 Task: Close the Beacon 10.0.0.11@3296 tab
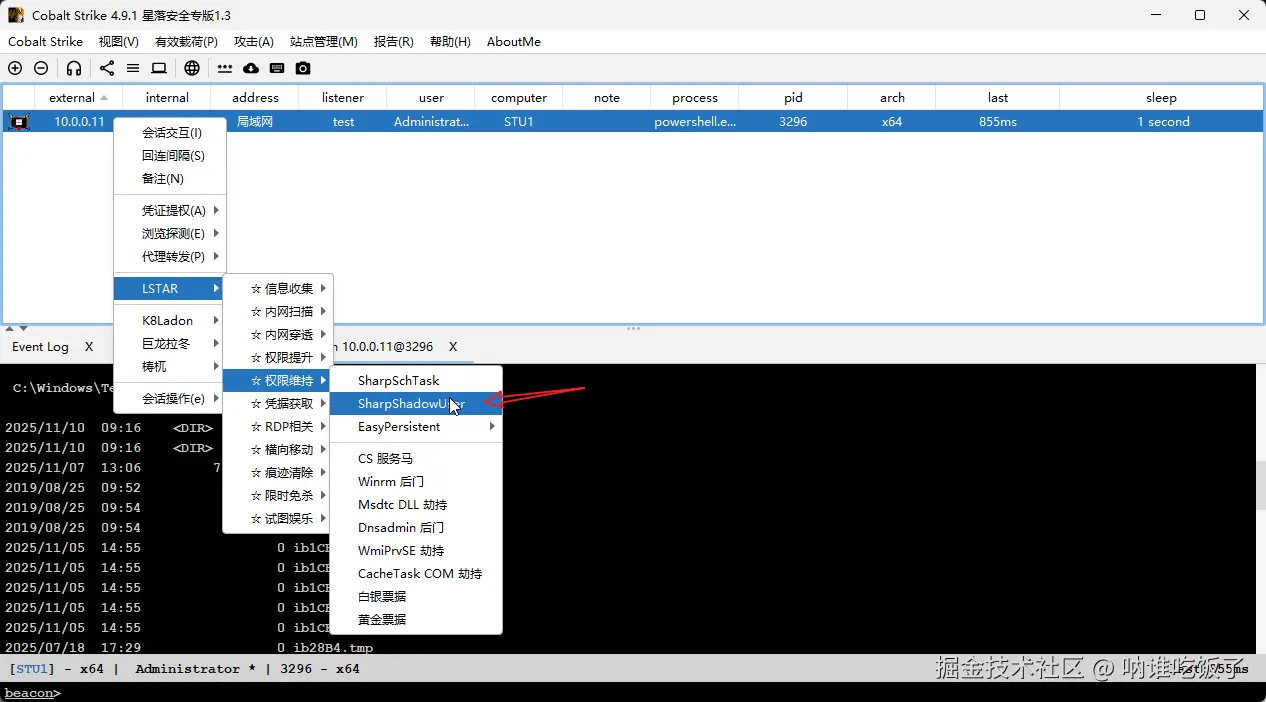(453, 347)
